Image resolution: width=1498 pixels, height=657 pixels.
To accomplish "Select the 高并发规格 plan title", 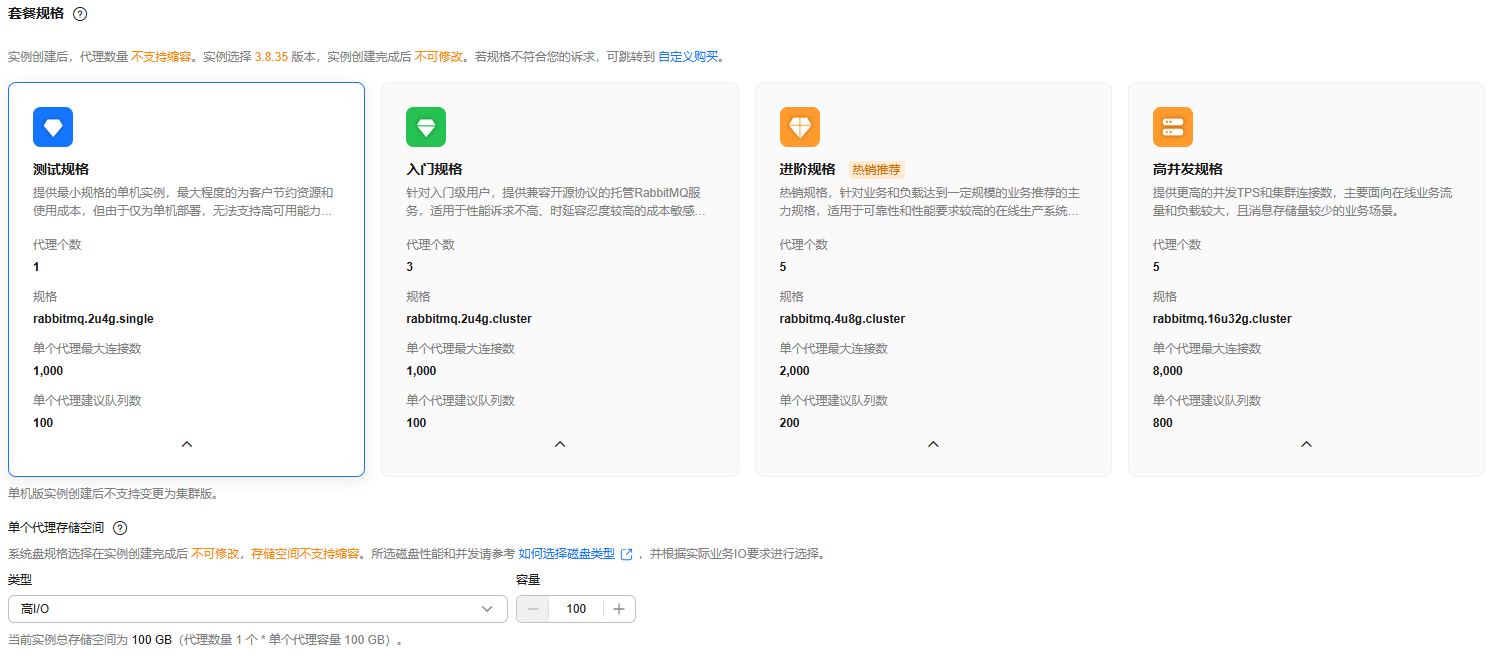I will pyautogui.click(x=1188, y=170).
